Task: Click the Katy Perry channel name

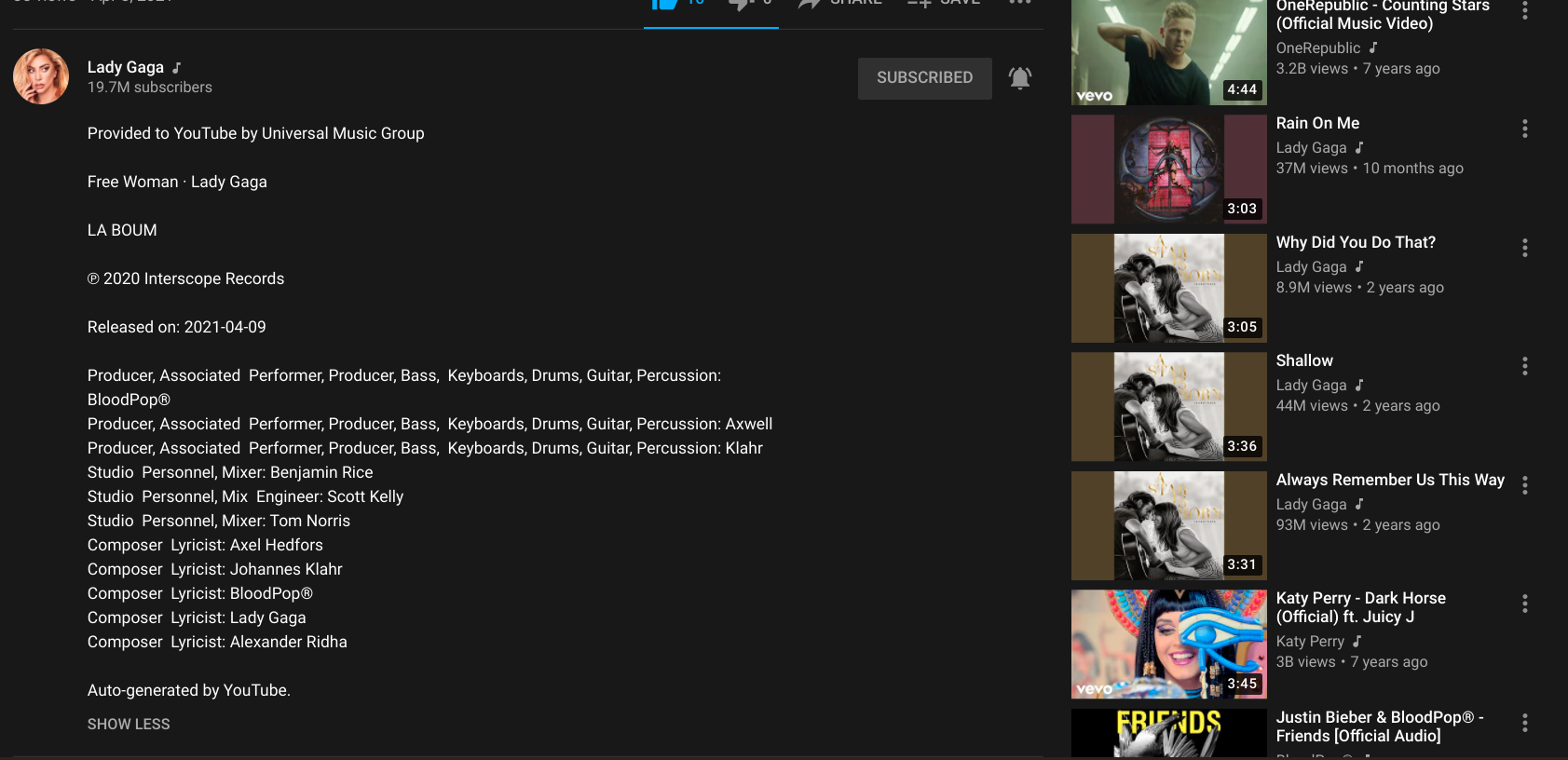Action: [x=1310, y=642]
